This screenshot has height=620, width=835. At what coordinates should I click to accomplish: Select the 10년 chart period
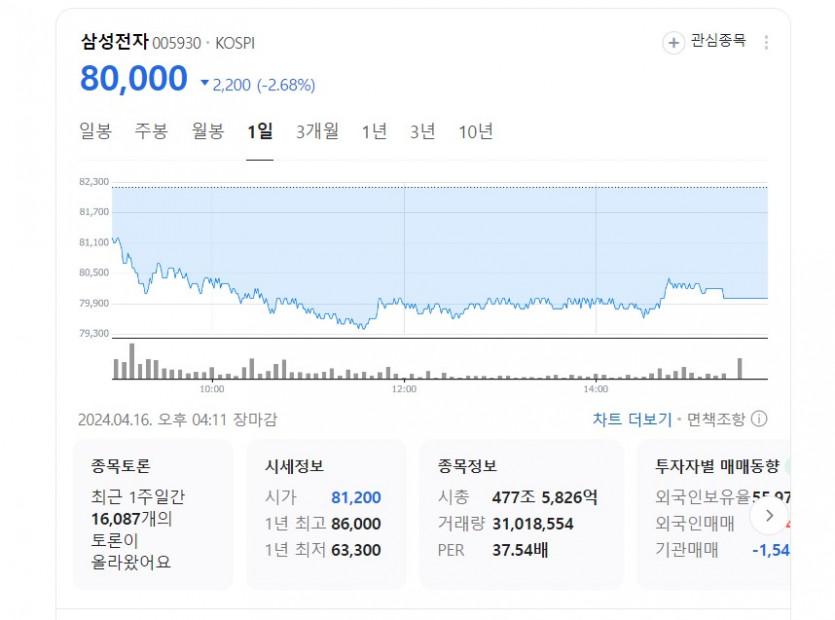(x=476, y=132)
